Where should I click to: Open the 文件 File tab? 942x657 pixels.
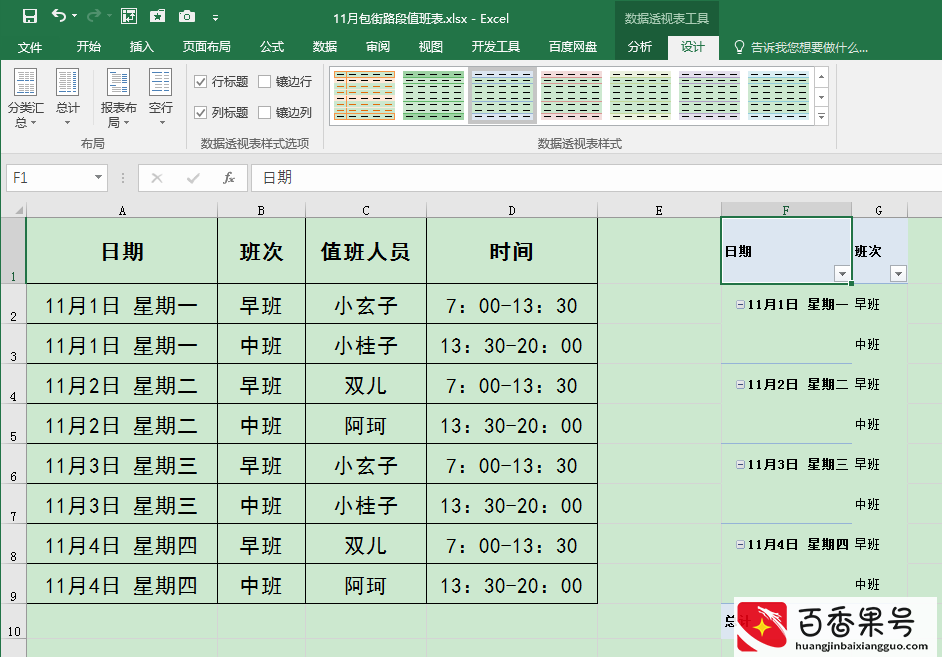(29, 47)
